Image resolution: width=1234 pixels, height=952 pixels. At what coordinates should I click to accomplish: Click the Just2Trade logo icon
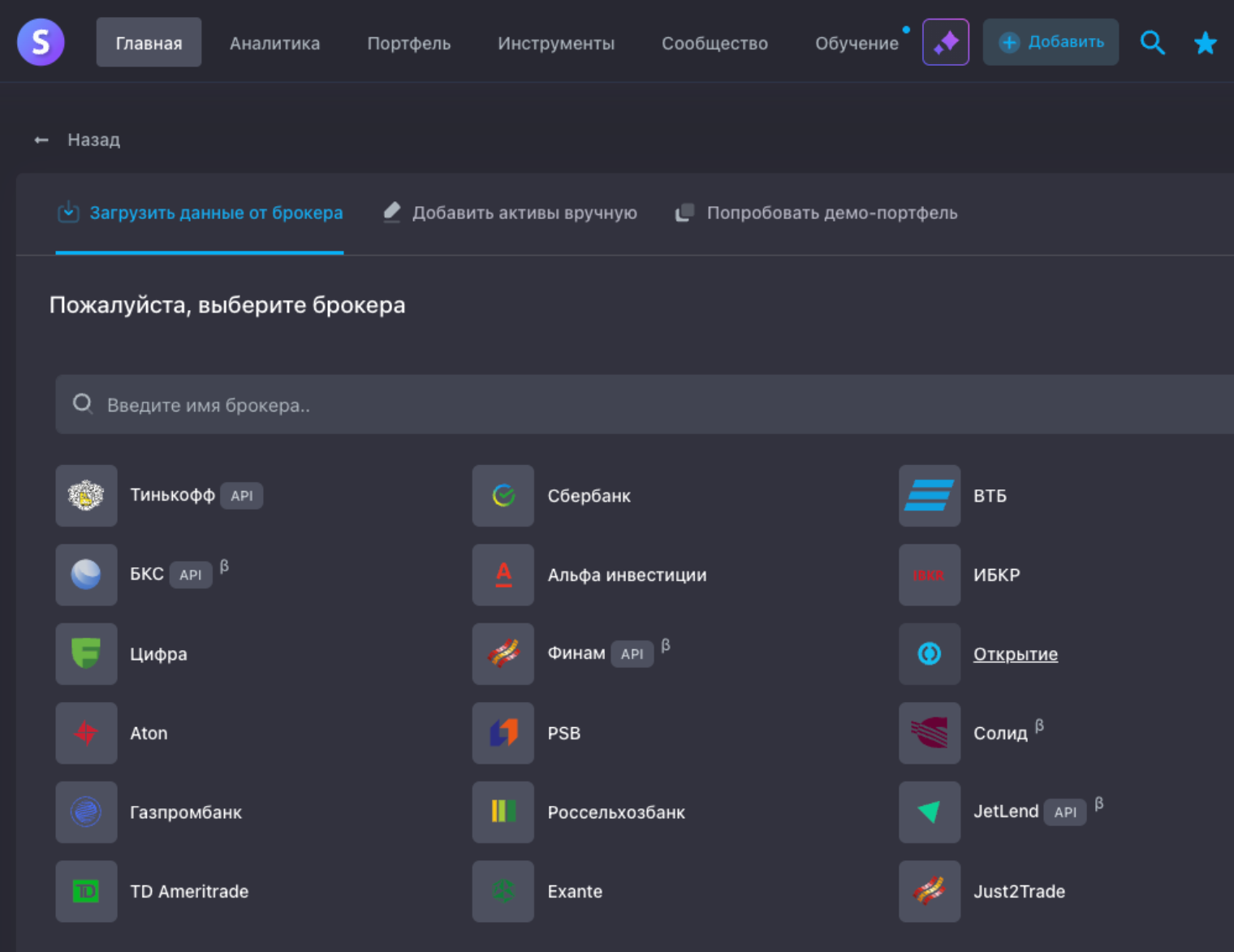930,891
